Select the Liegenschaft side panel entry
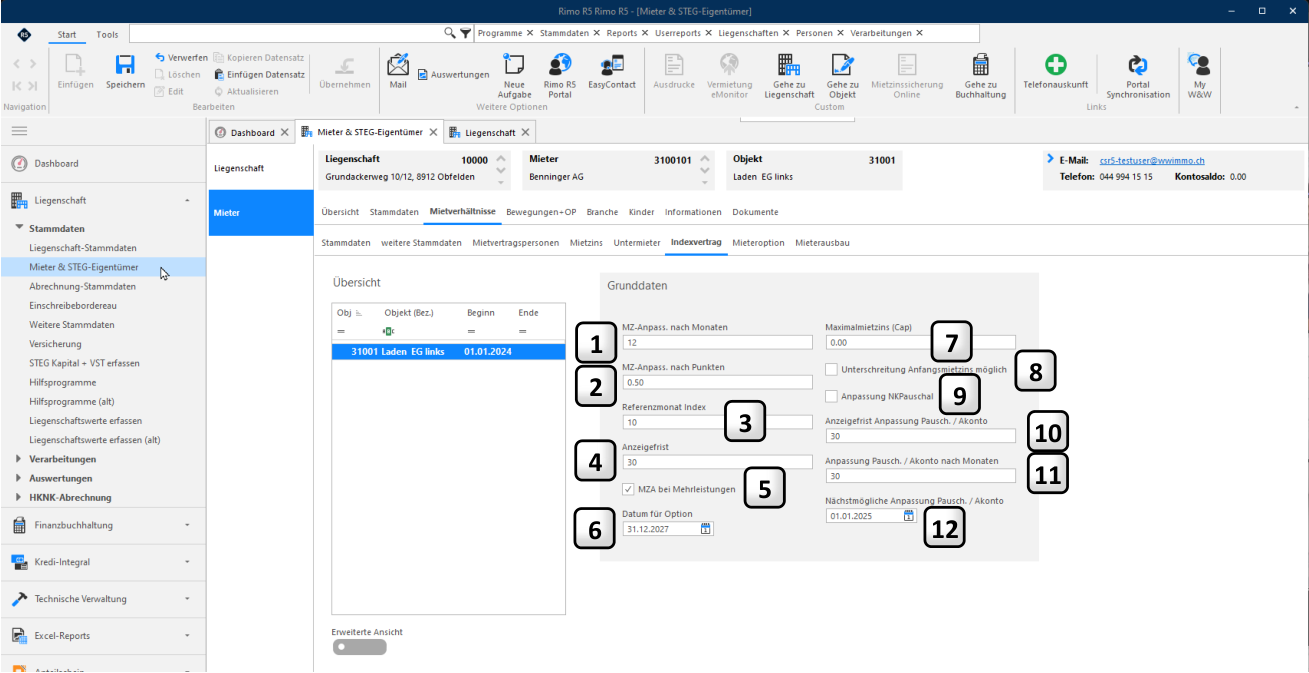Viewport: 1309px width, 673px height. pos(261,168)
